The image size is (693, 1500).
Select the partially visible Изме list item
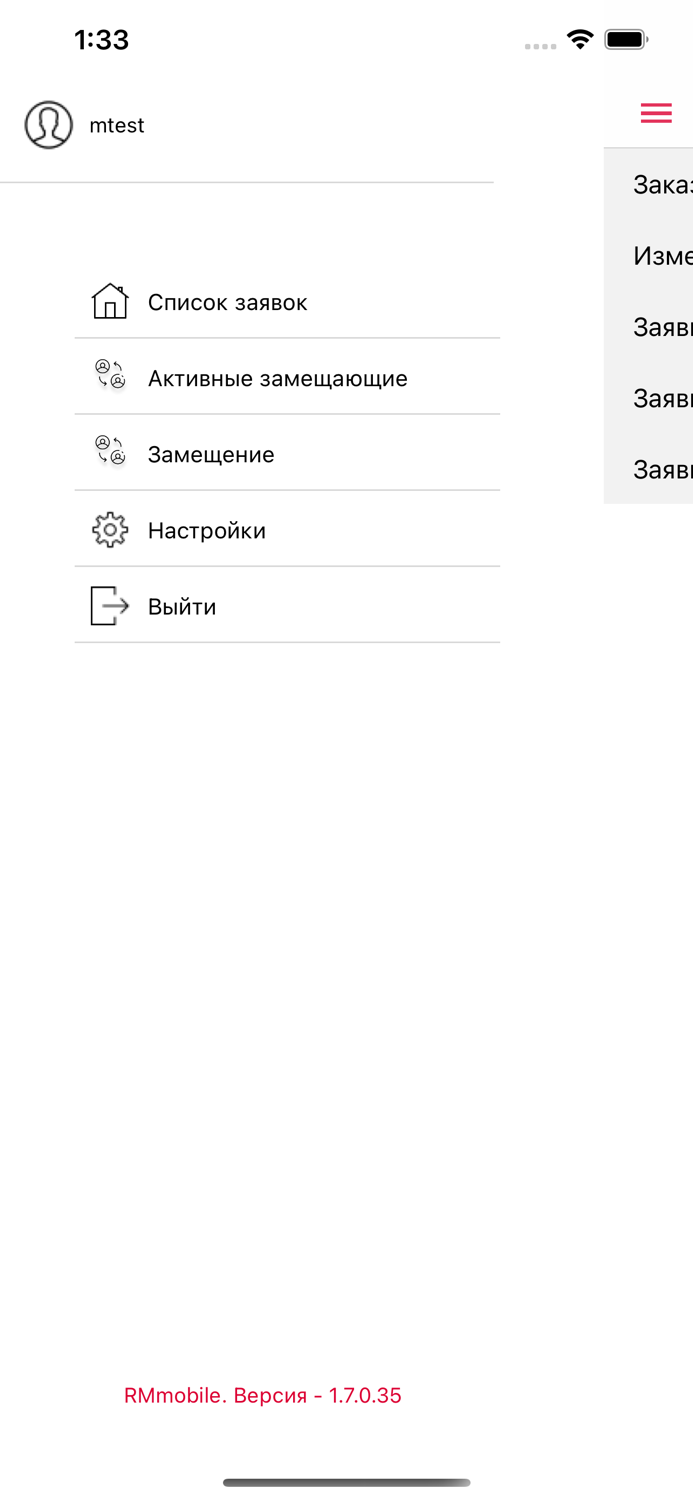(649, 256)
